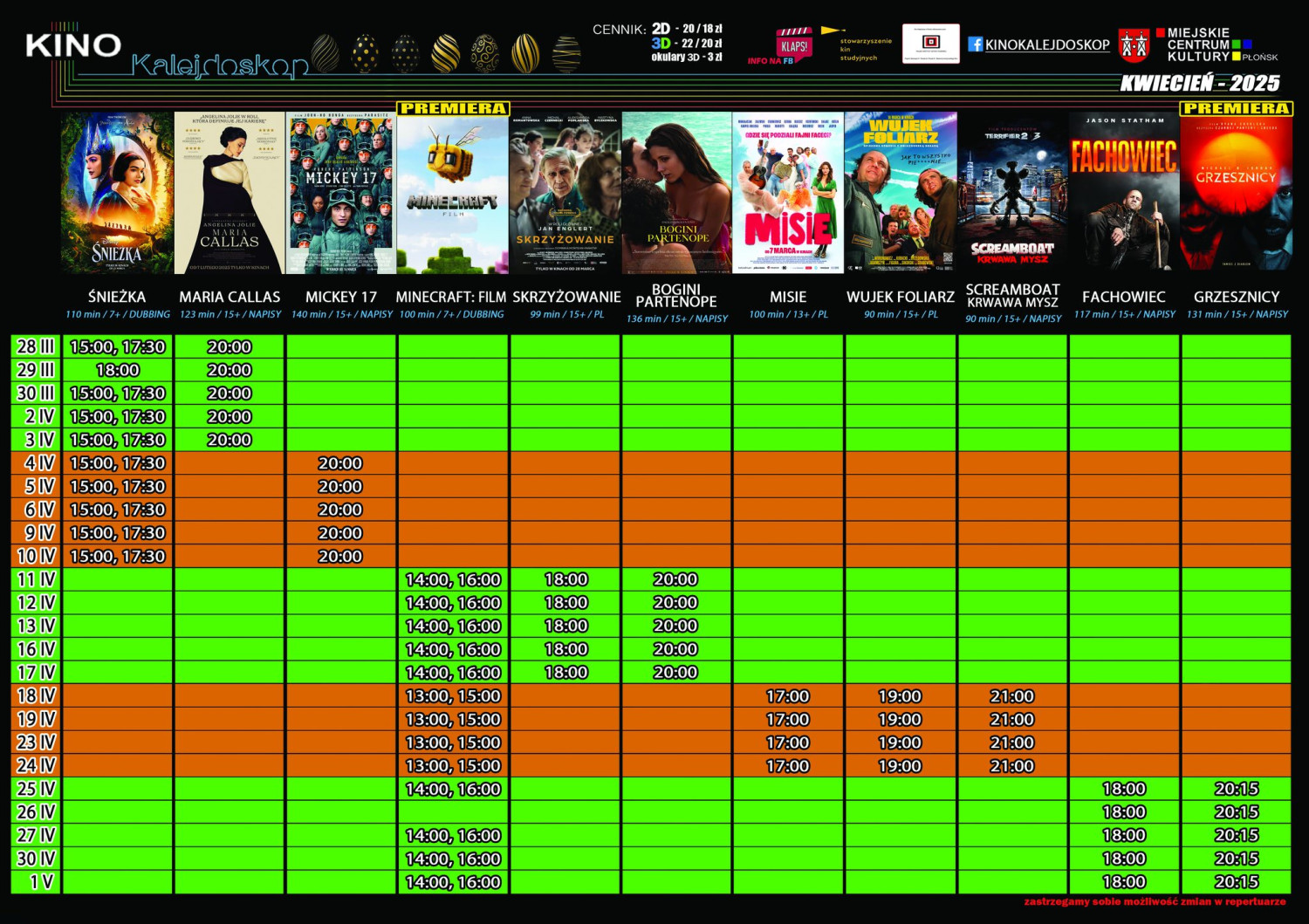Viewport: 1309px width, 924px height.
Task: Click Screamboat 21:00 showtime on 23 IV
Action: (x=1012, y=743)
